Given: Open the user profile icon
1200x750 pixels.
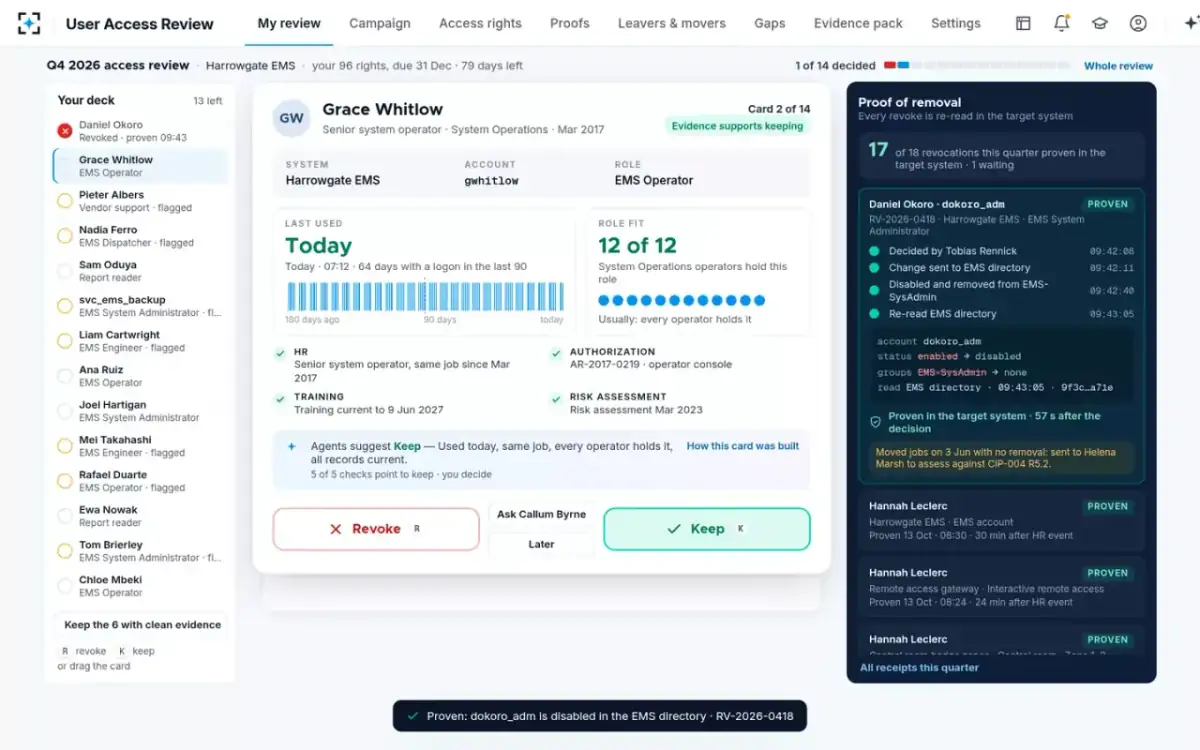Looking at the screenshot, I should [x=1138, y=23].
